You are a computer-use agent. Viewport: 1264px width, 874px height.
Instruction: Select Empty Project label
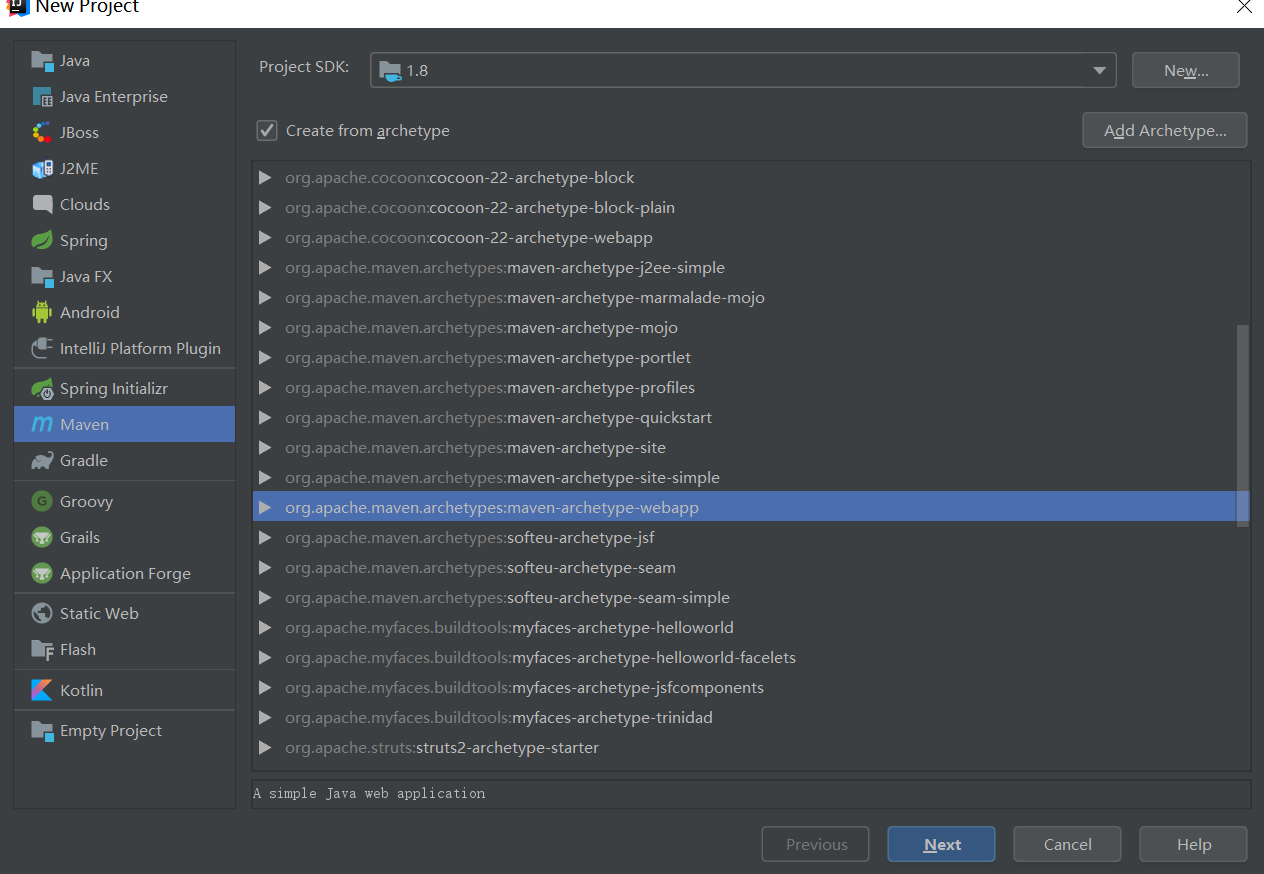pyautogui.click(x=111, y=730)
